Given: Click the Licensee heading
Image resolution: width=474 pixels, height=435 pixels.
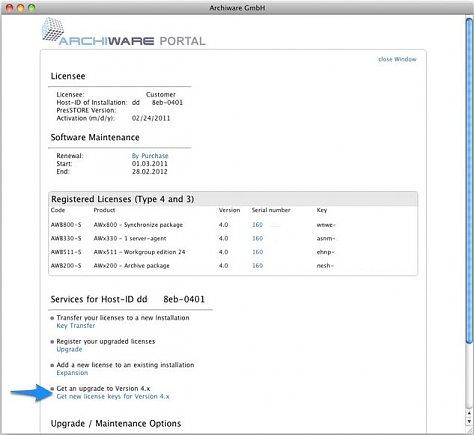Looking at the screenshot, I should 68,76.
